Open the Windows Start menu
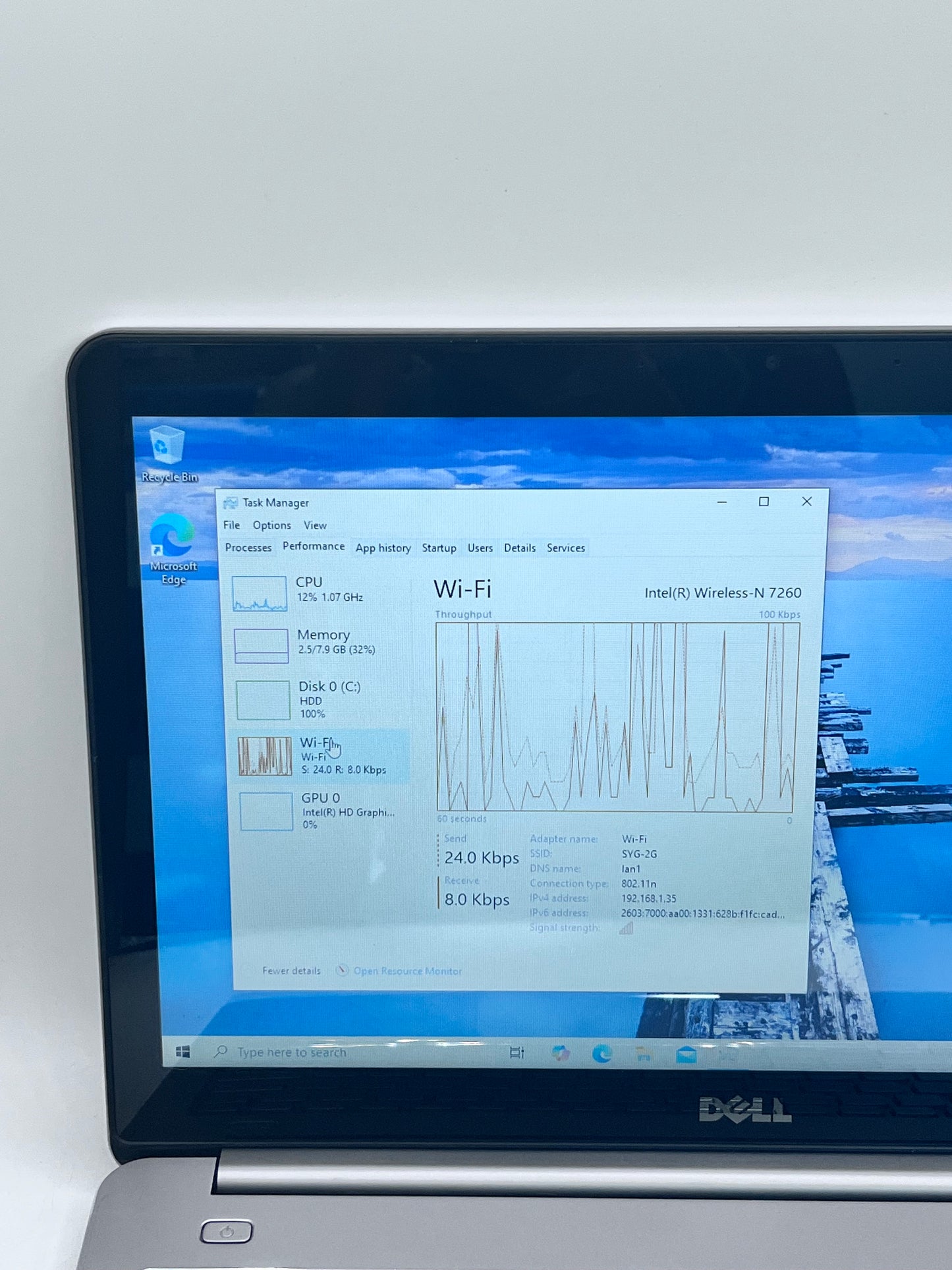 (x=183, y=1053)
